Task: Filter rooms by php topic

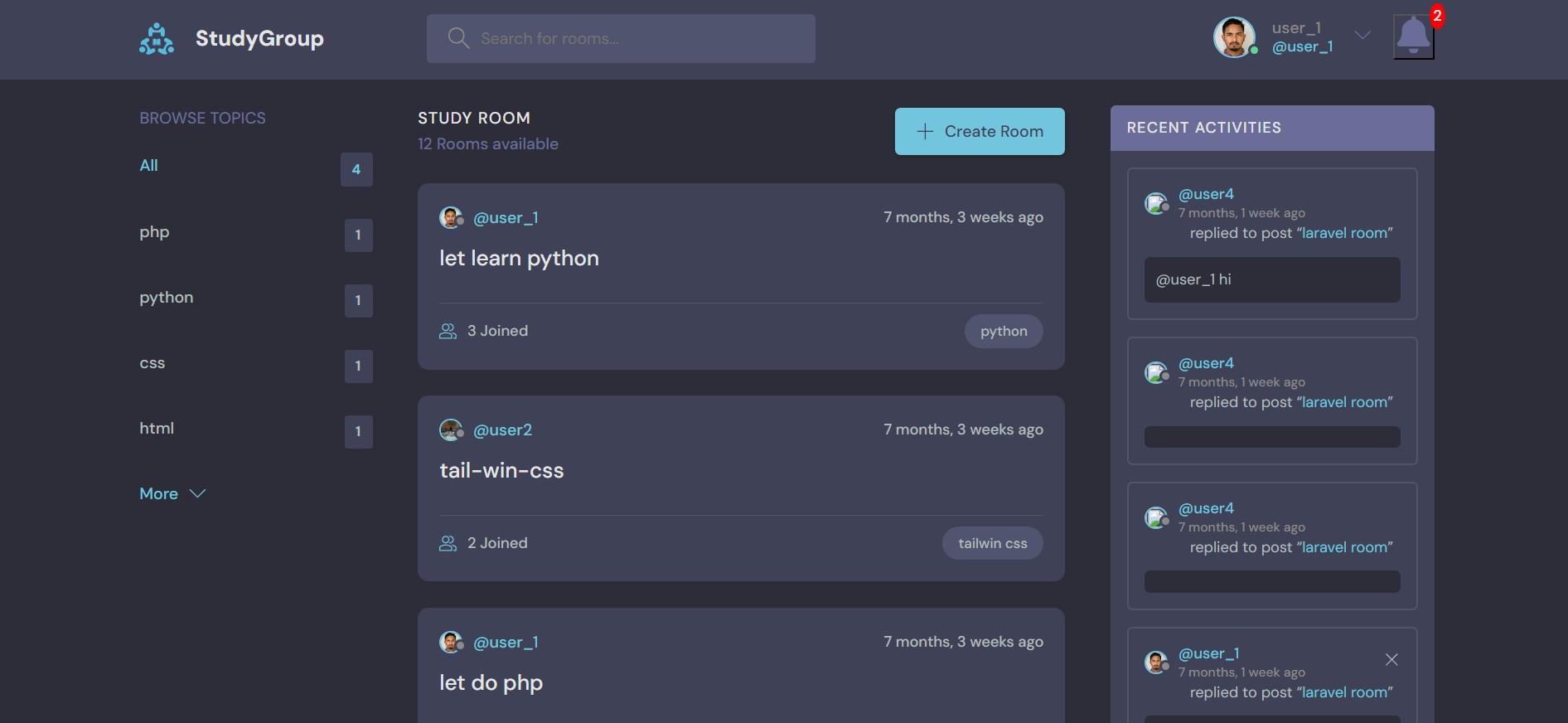Action: click(x=154, y=231)
